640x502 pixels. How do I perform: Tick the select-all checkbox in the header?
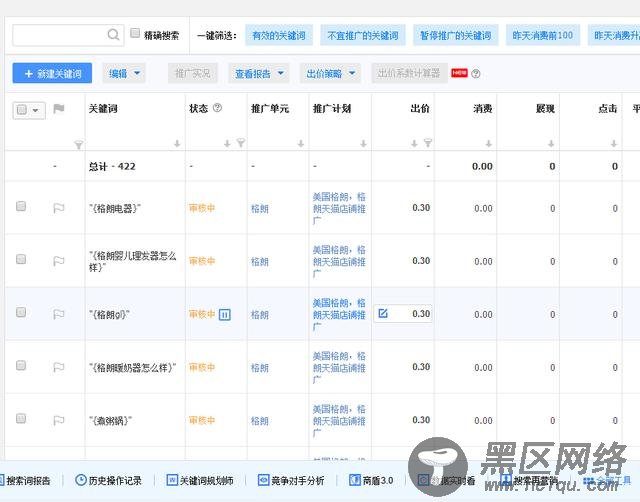[x=22, y=109]
